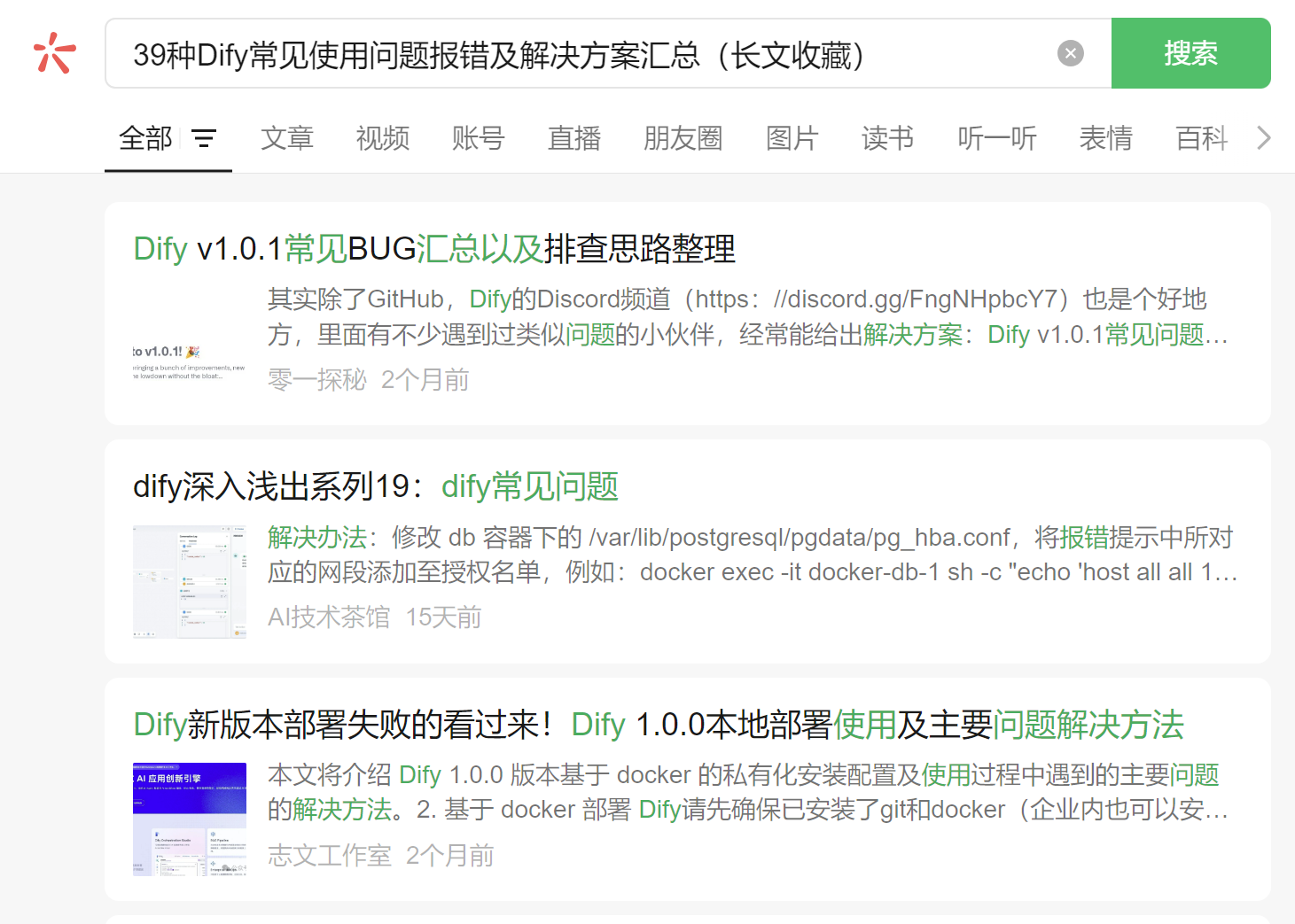Open thumbnail of dify深入浅出系列19 article
The image size is (1295, 924).
[190, 582]
